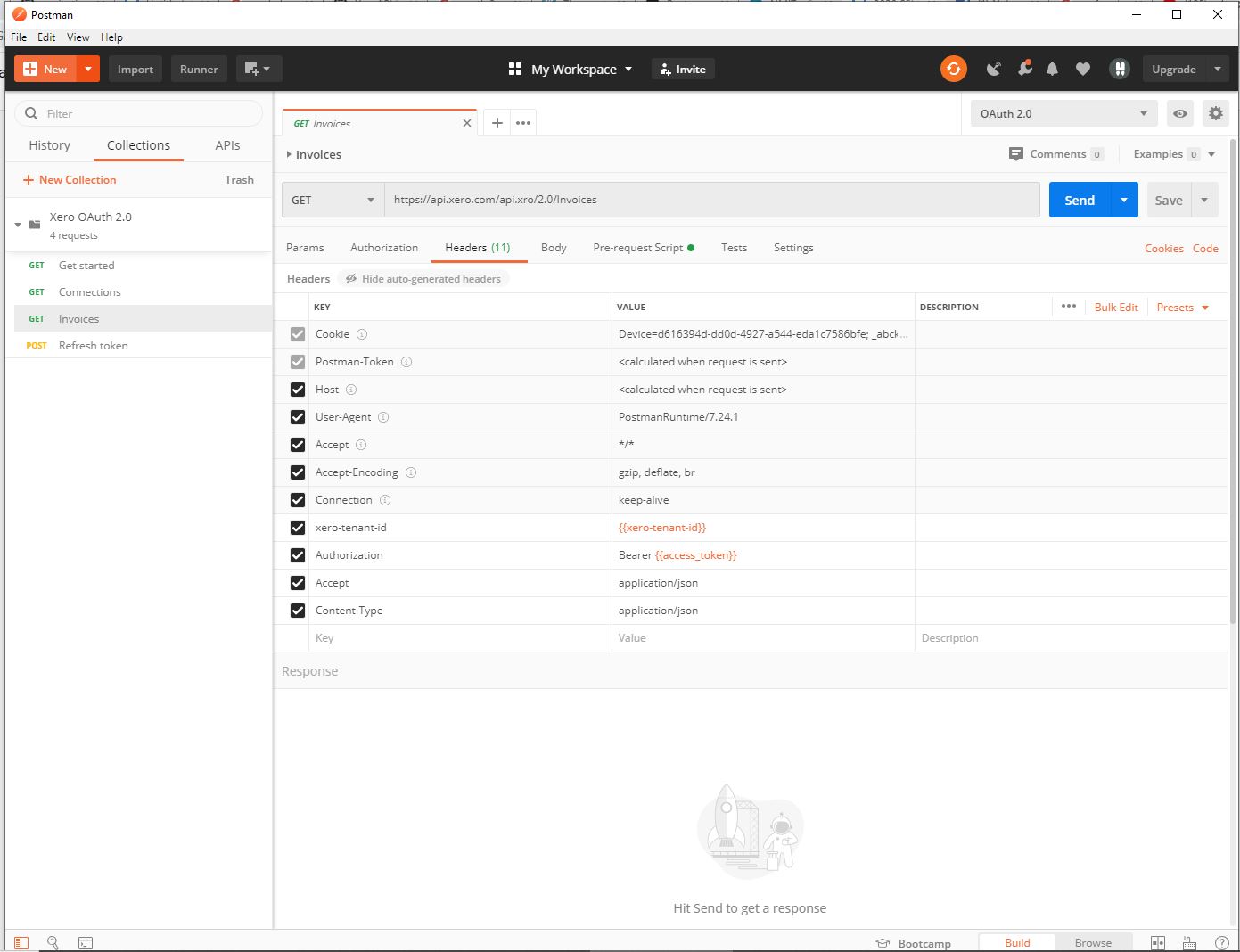Open the New button dropdown arrow

point(88,69)
